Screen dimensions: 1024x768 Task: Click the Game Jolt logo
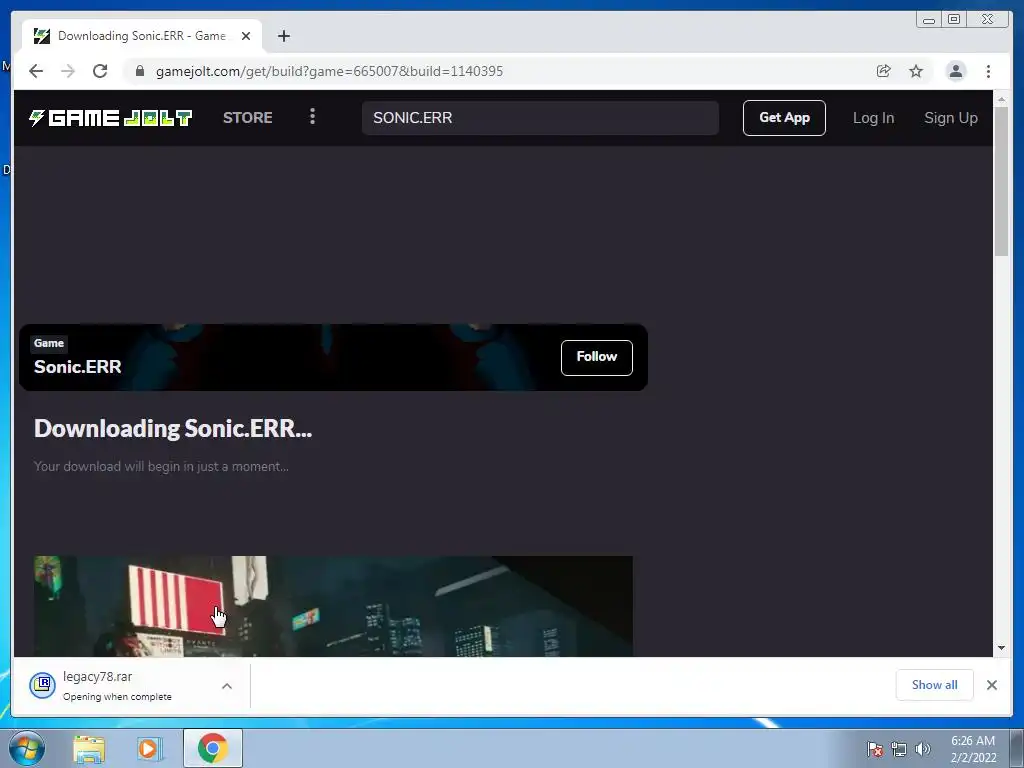[x=110, y=118]
